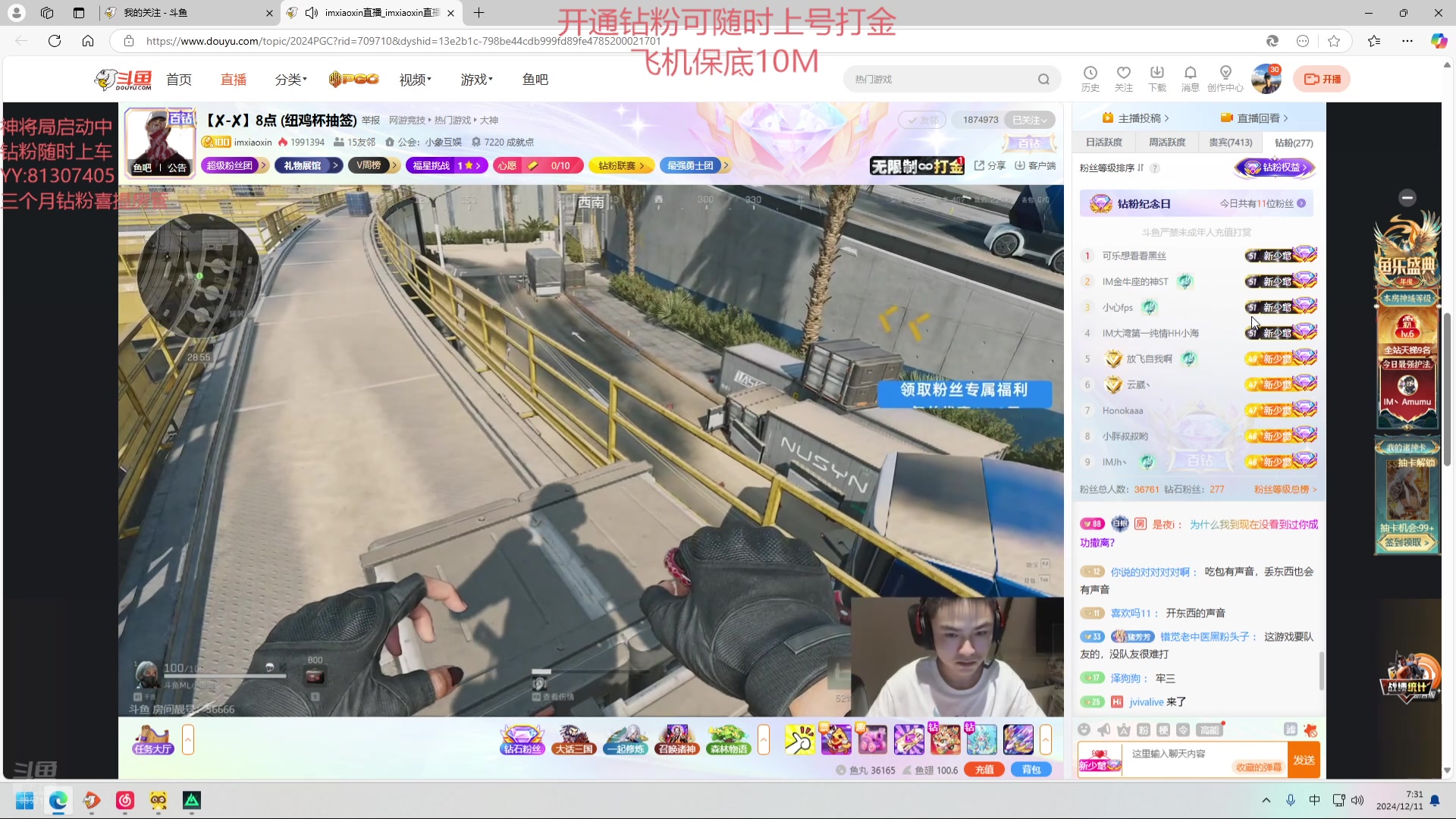Open 大话三国 game icon
Image resolution: width=1456 pixels, height=819 pixels.
pyautogui.click(x=574, y=740)
